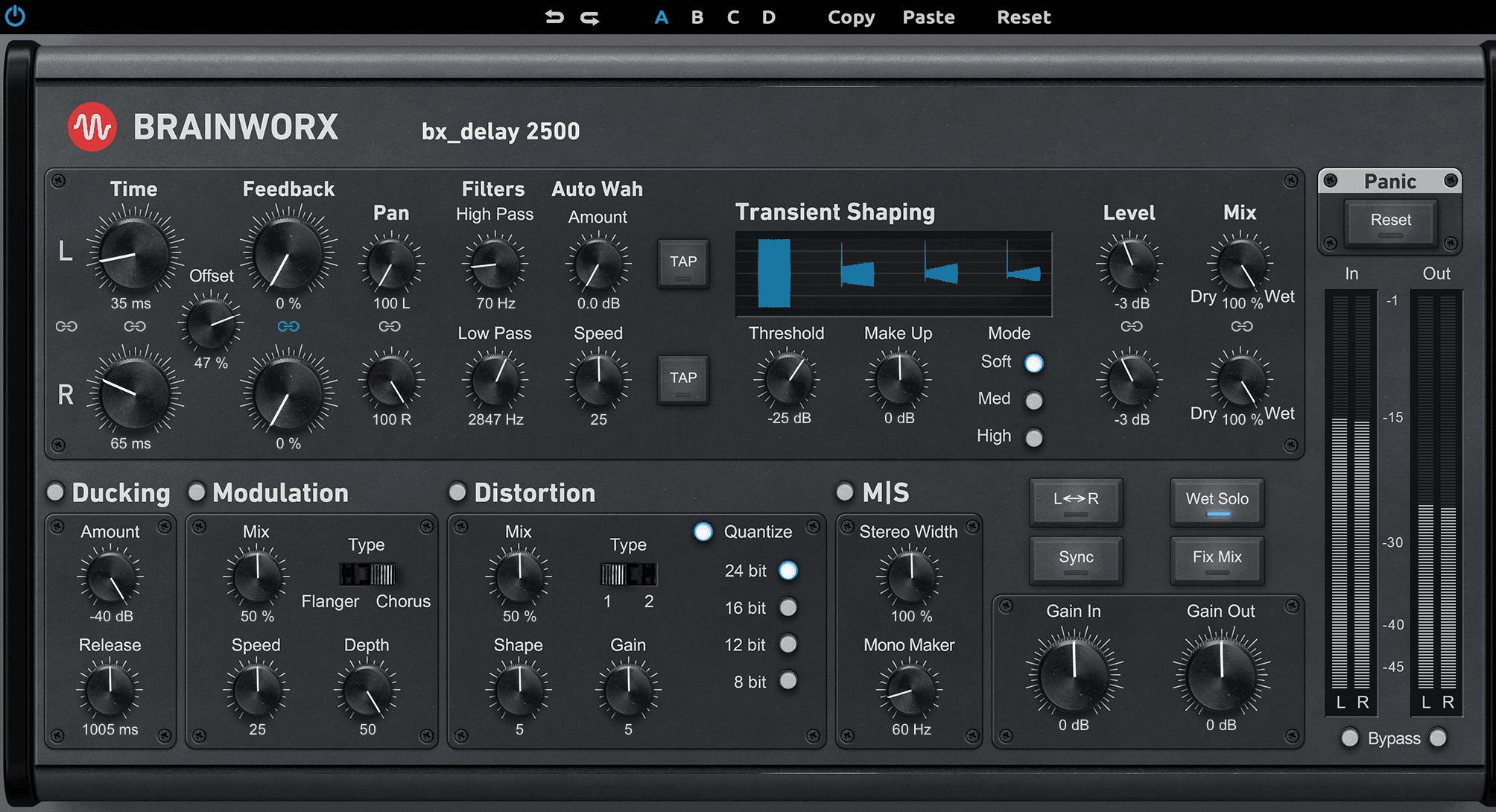Choose 16 bit quantization
The height and width of the screenshot is (812, 1496).
[x=788, y=608]
